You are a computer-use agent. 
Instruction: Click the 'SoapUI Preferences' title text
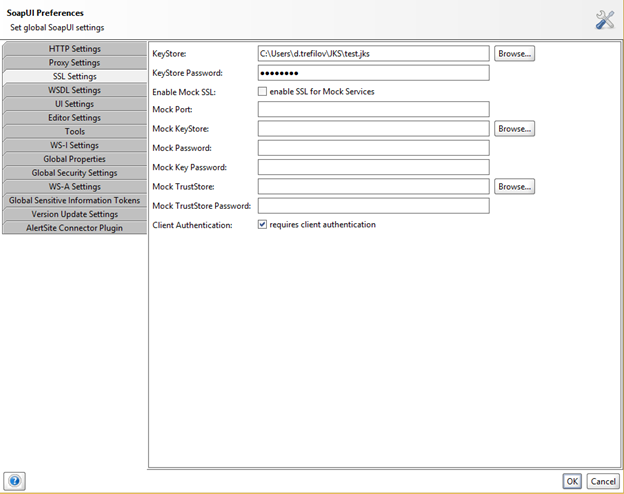[45, 13]
